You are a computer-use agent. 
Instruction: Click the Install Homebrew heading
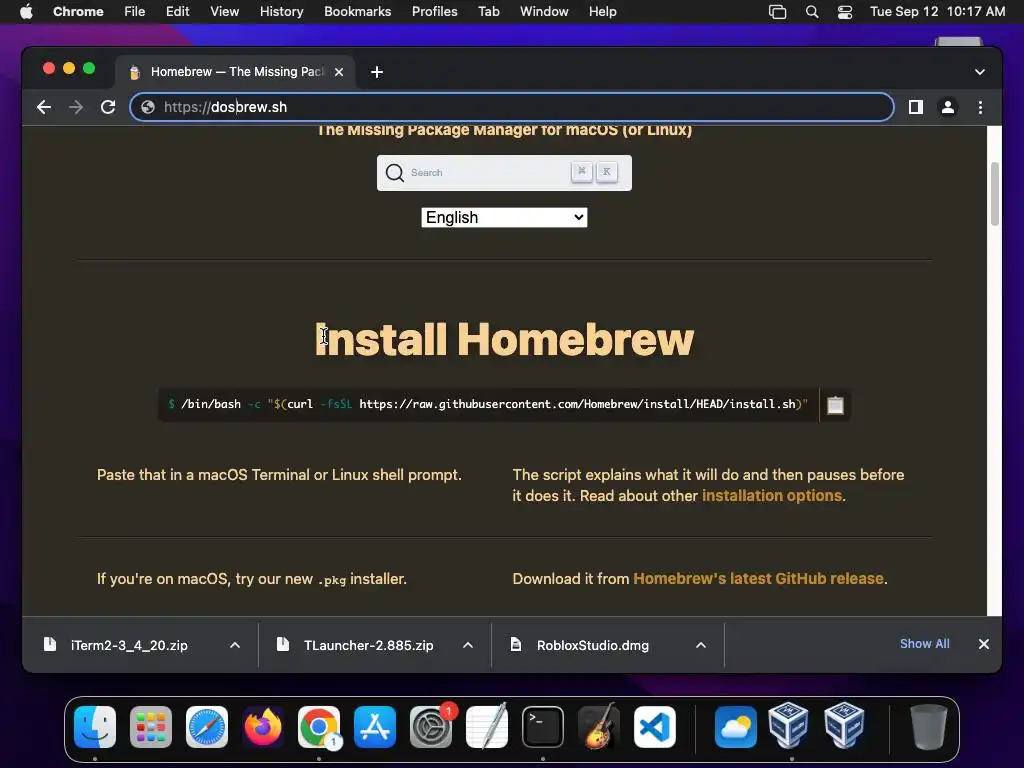pos(504,340)
